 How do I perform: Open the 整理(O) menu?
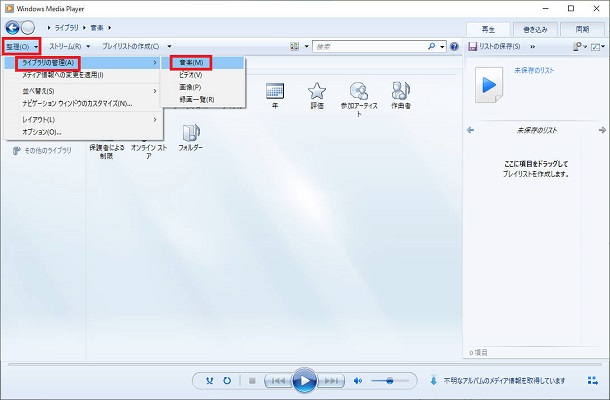[x=22, y=47]
